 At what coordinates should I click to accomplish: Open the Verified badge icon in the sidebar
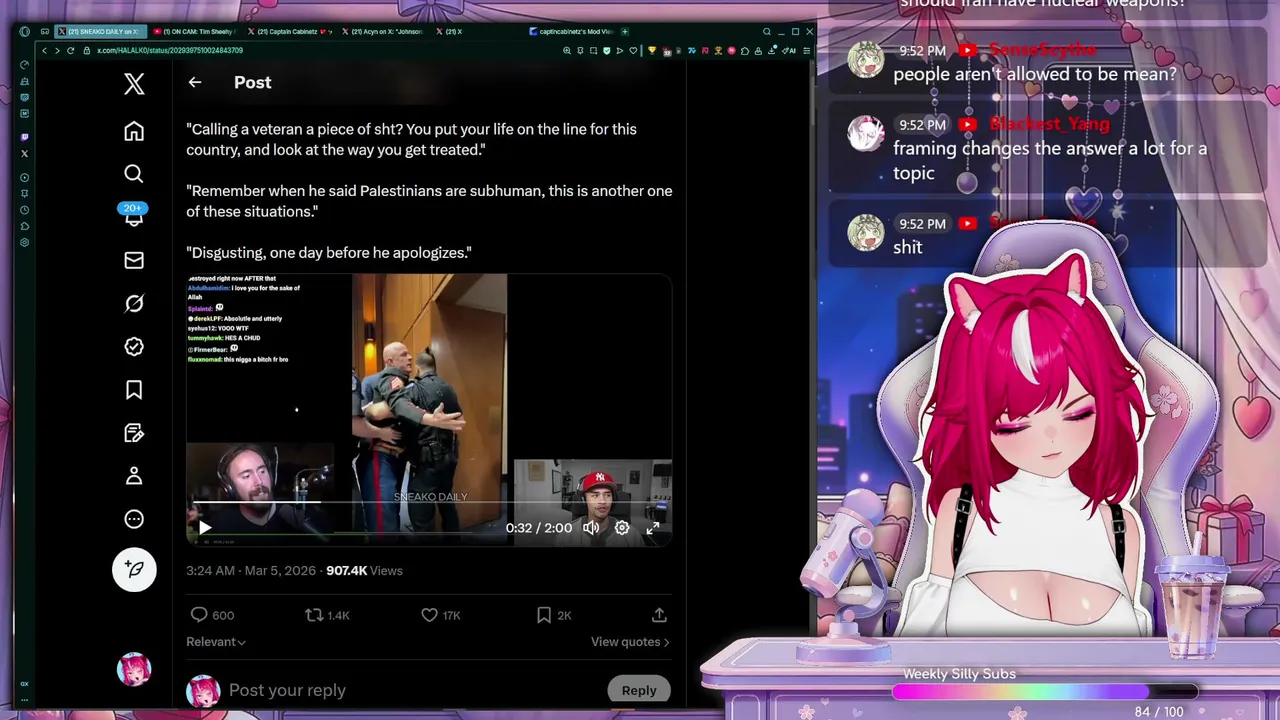tap(134, 346)
